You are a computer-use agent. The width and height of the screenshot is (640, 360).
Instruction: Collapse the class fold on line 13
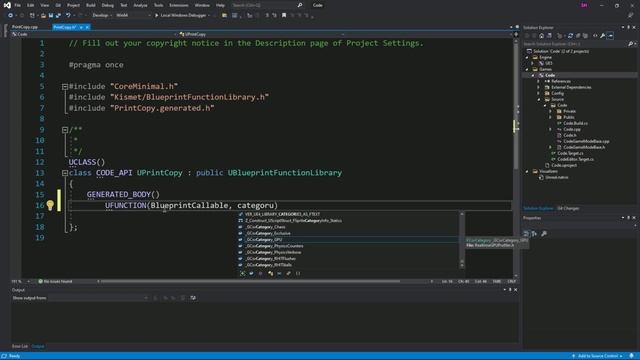click(x=65, y=173)
